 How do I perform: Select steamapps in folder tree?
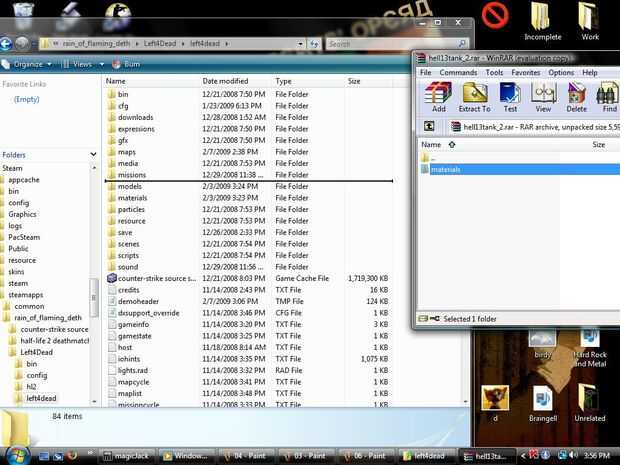coord(25,295)
